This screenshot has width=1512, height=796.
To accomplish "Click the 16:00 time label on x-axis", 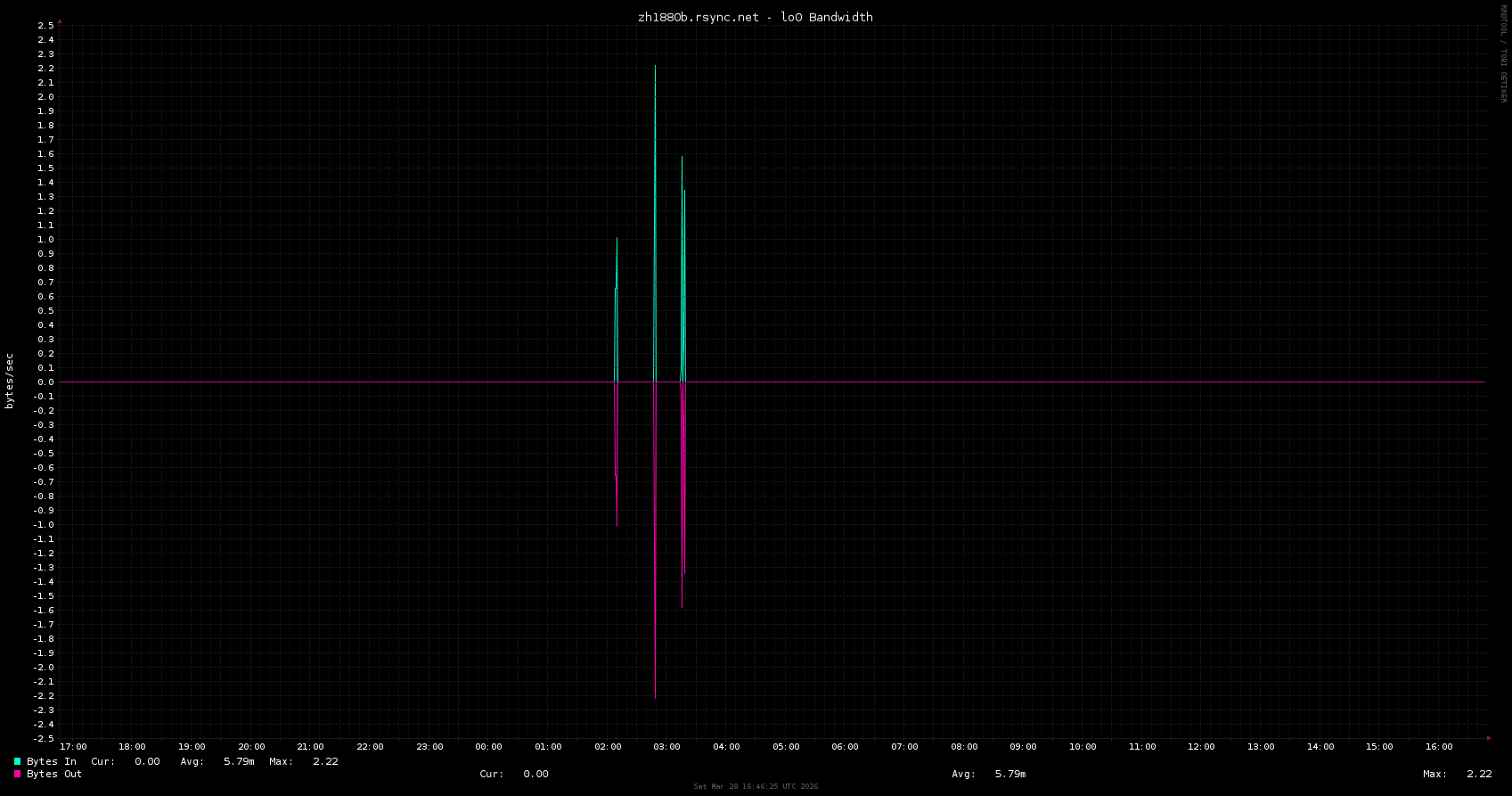I will (1439, 747).
